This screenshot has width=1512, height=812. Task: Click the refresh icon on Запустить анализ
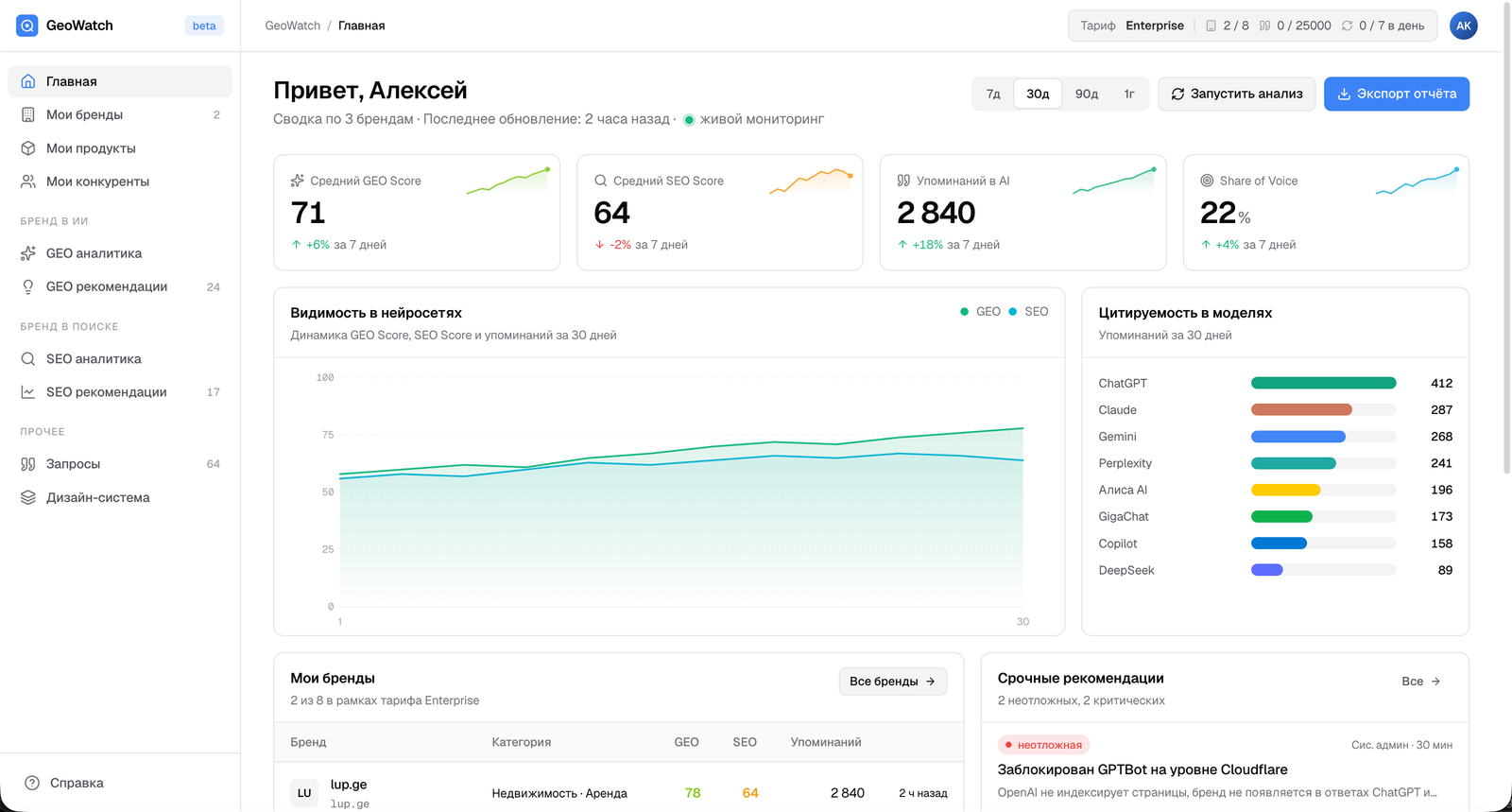1177,94
